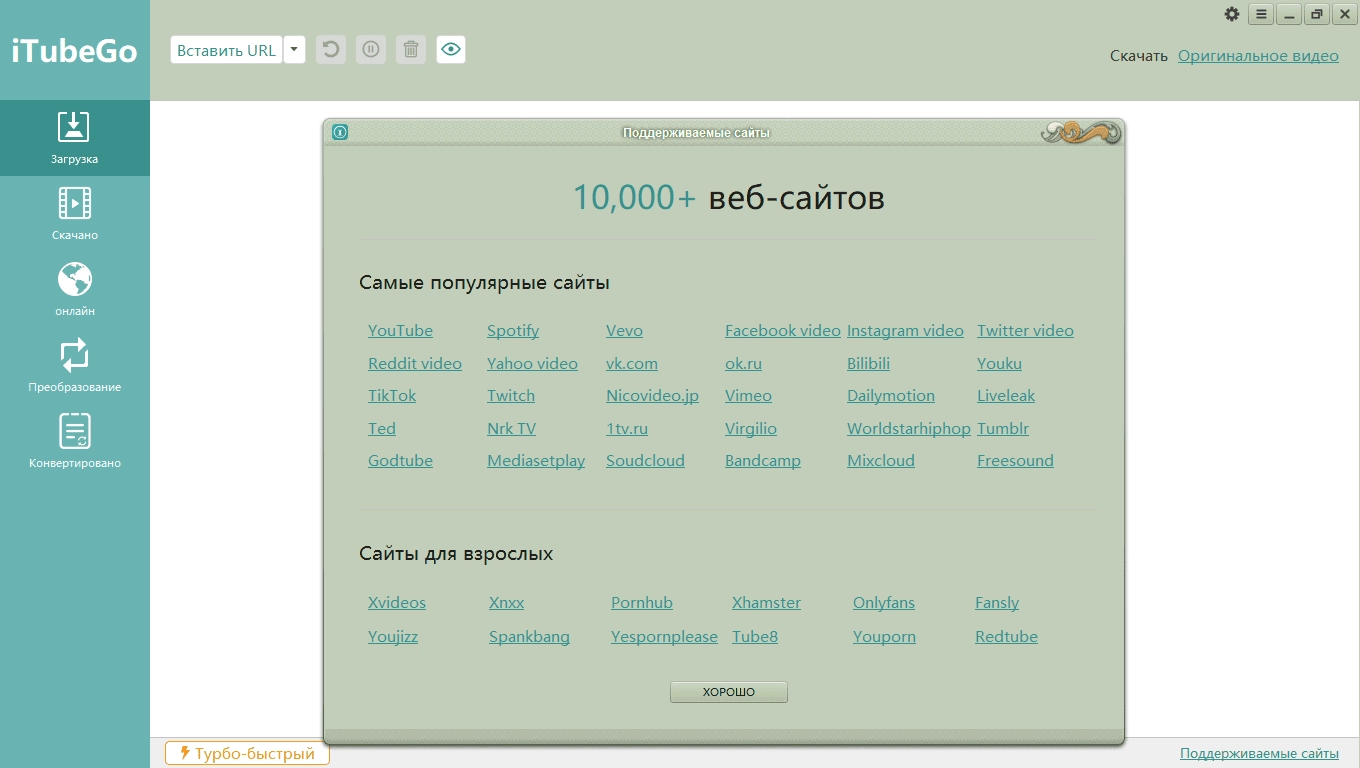Open the Youku link
The image size is (1360, 768).
tap(999, 364)
